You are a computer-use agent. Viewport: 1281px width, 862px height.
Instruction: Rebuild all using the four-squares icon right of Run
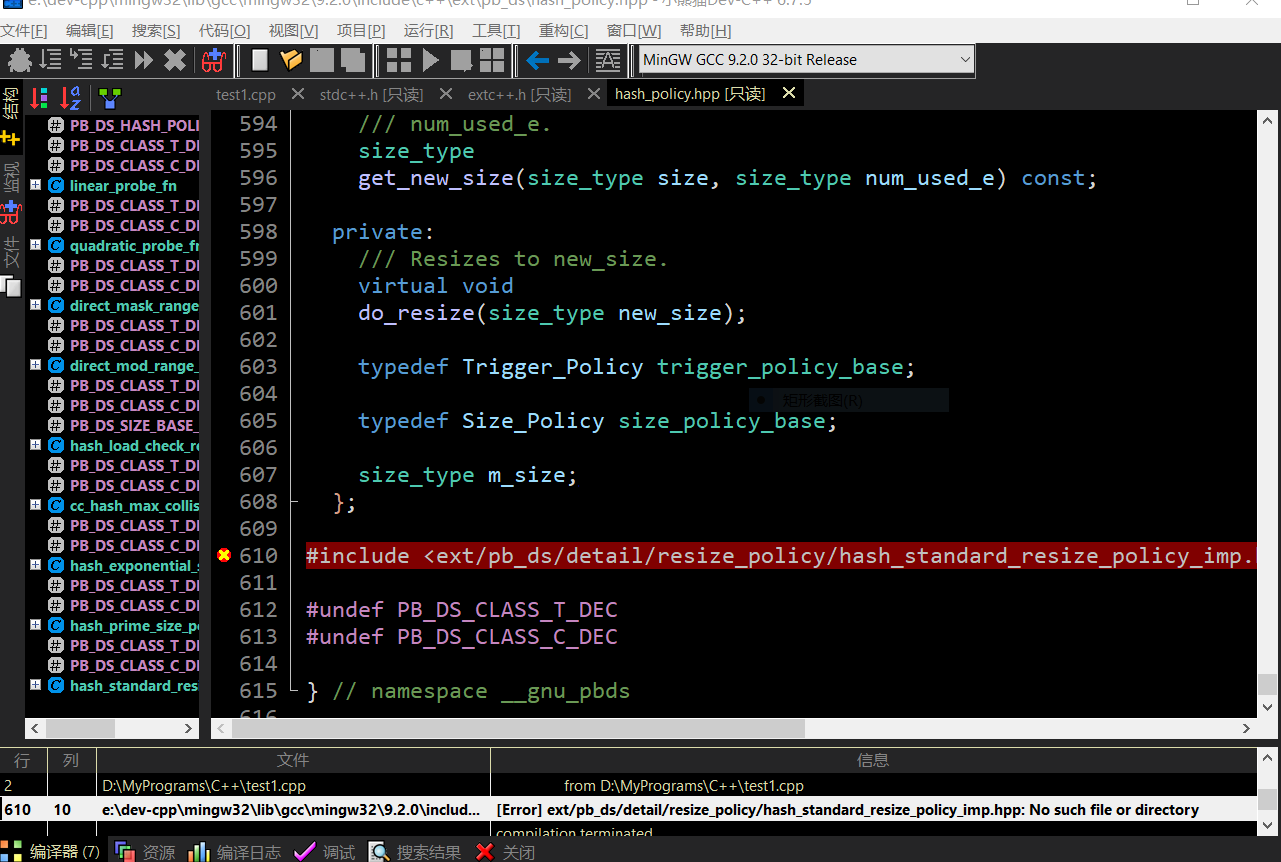point(492,60)
